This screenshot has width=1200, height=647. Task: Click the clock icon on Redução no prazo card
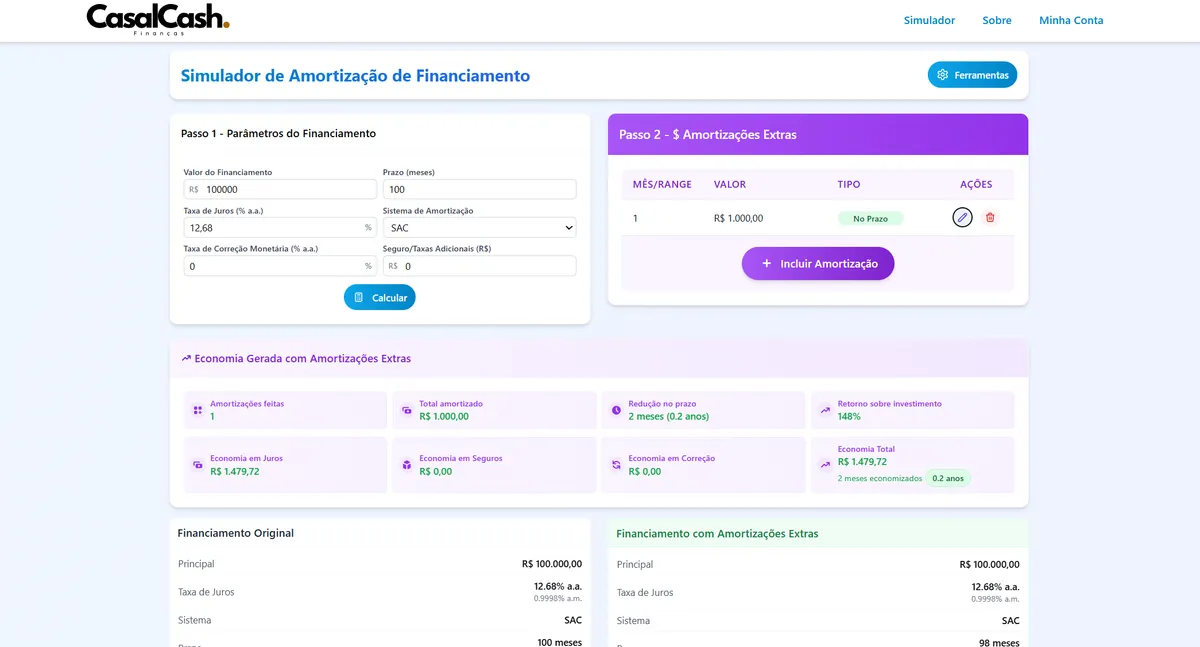click(x=616, y=409)
